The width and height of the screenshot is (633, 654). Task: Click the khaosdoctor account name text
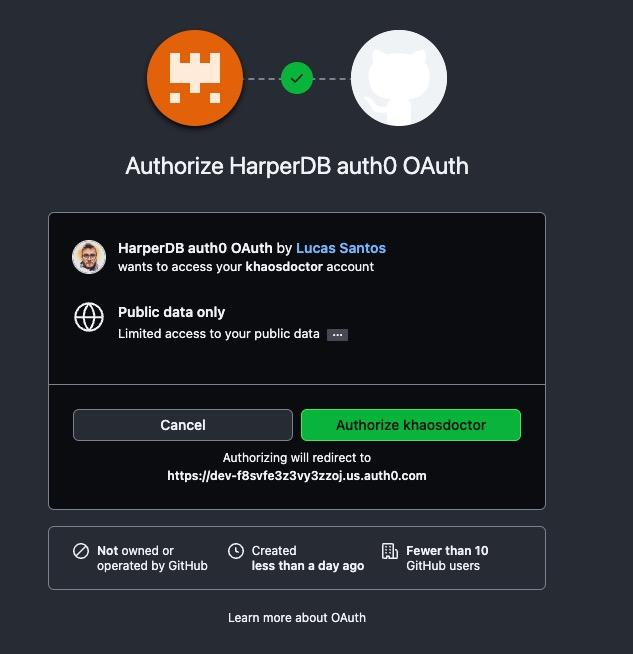(x=284, y=267)
